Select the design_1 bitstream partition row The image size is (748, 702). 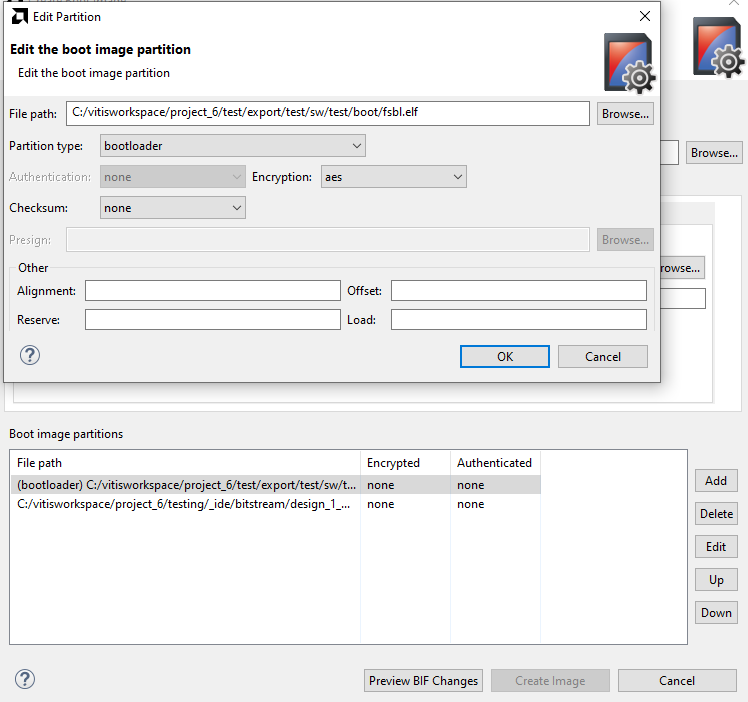275,504
